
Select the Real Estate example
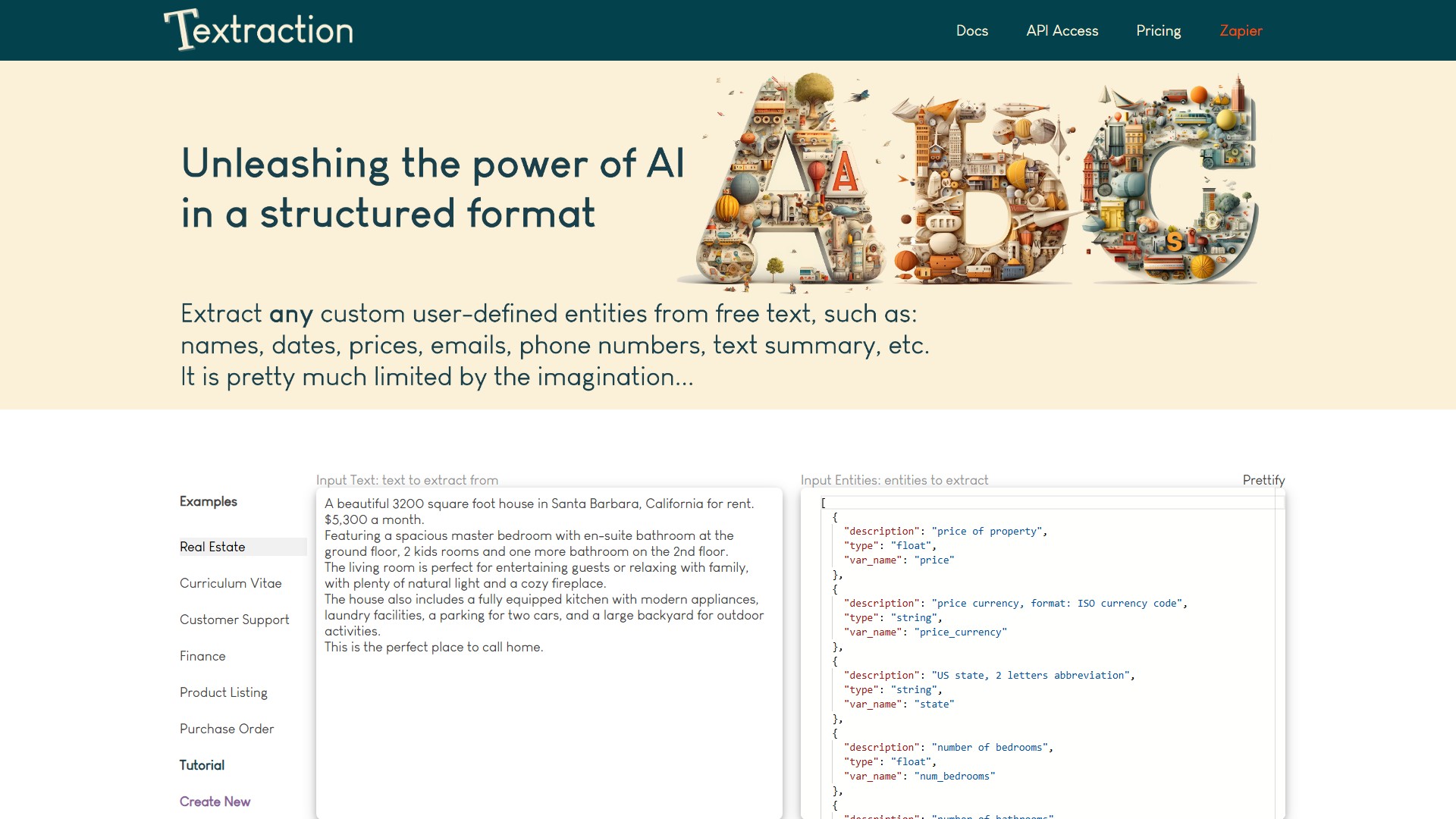click(x=212, y=547)
